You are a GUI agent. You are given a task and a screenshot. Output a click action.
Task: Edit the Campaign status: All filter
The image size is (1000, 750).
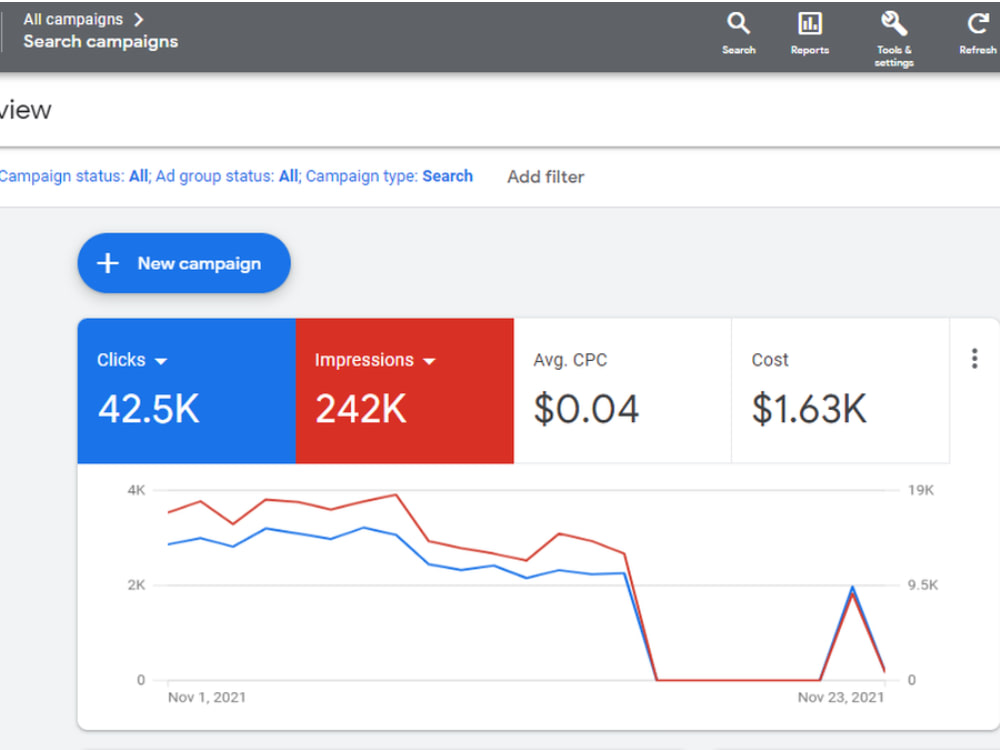(75, 176)
